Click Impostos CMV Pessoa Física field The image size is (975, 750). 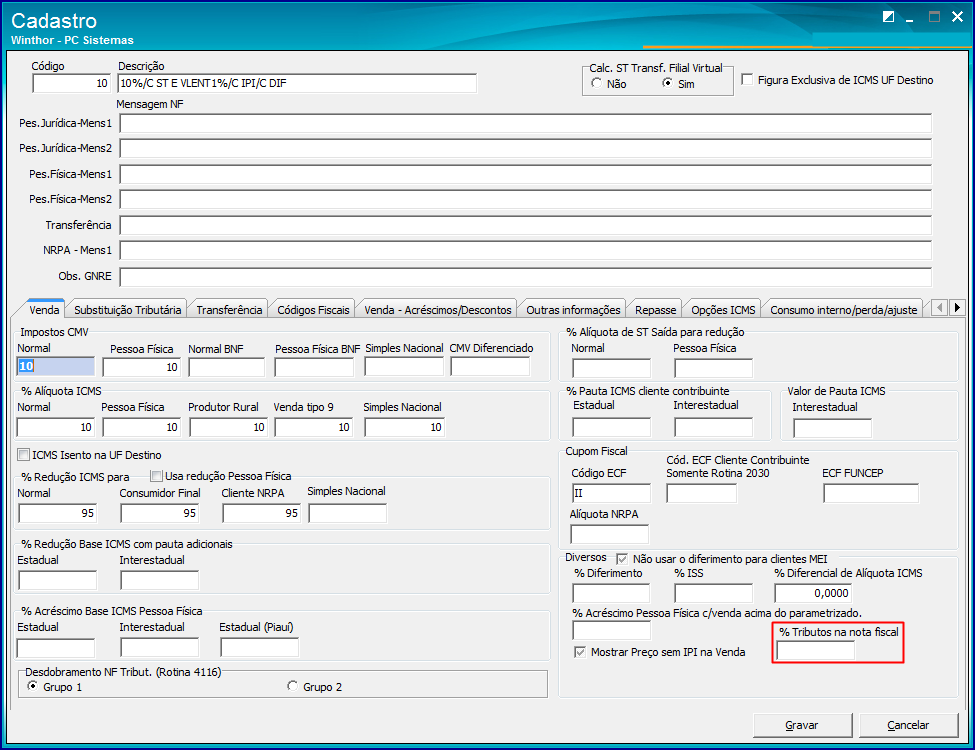pyautogui.click(x=142, y=367)
